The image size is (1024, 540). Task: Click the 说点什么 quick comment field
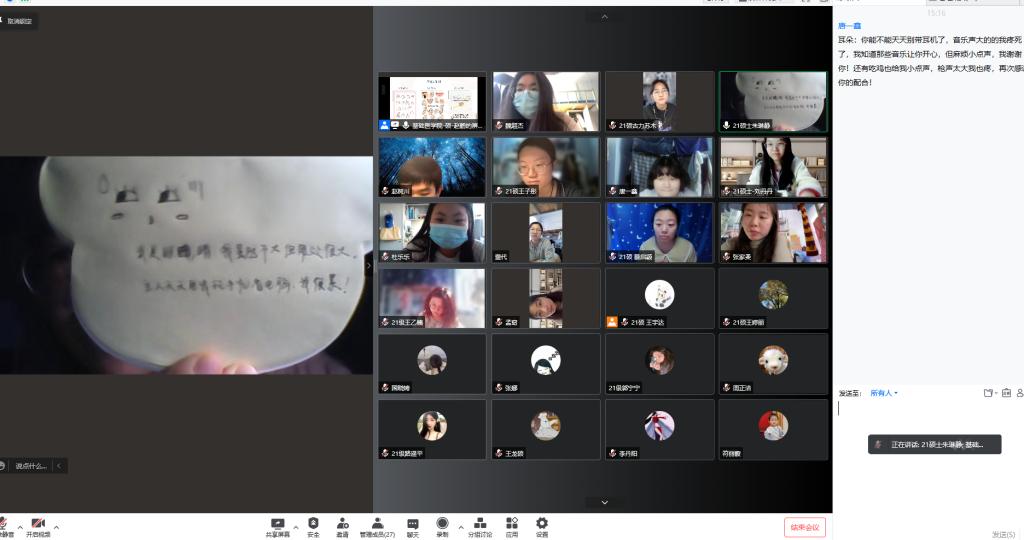[31, 465]
